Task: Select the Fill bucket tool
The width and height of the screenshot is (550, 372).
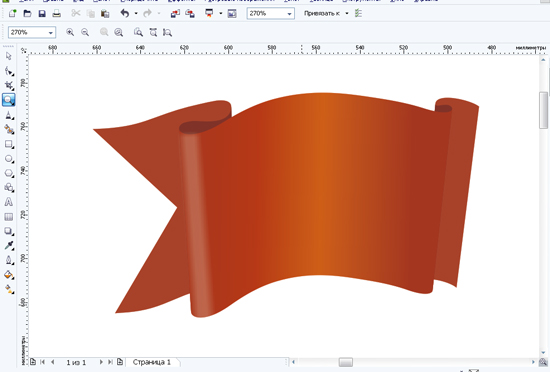Action: [x=8, y=275]
